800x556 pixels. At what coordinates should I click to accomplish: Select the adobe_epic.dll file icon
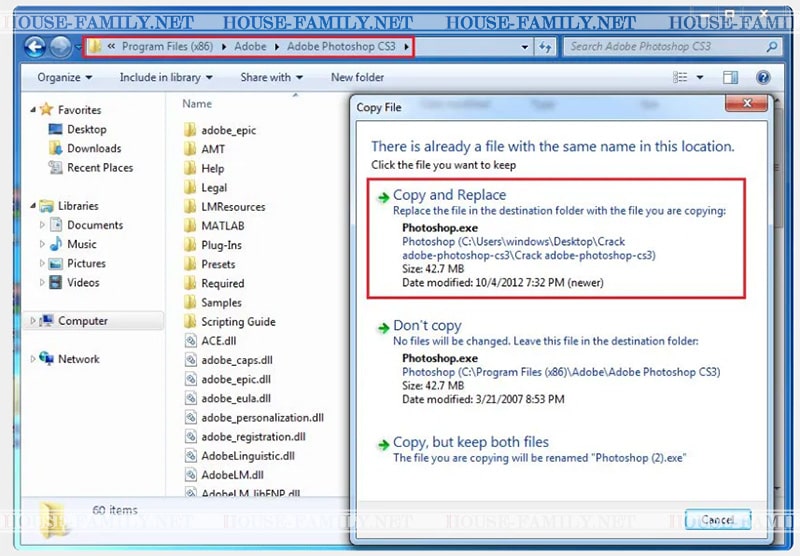pyautogui.click(x=190, y=380)
